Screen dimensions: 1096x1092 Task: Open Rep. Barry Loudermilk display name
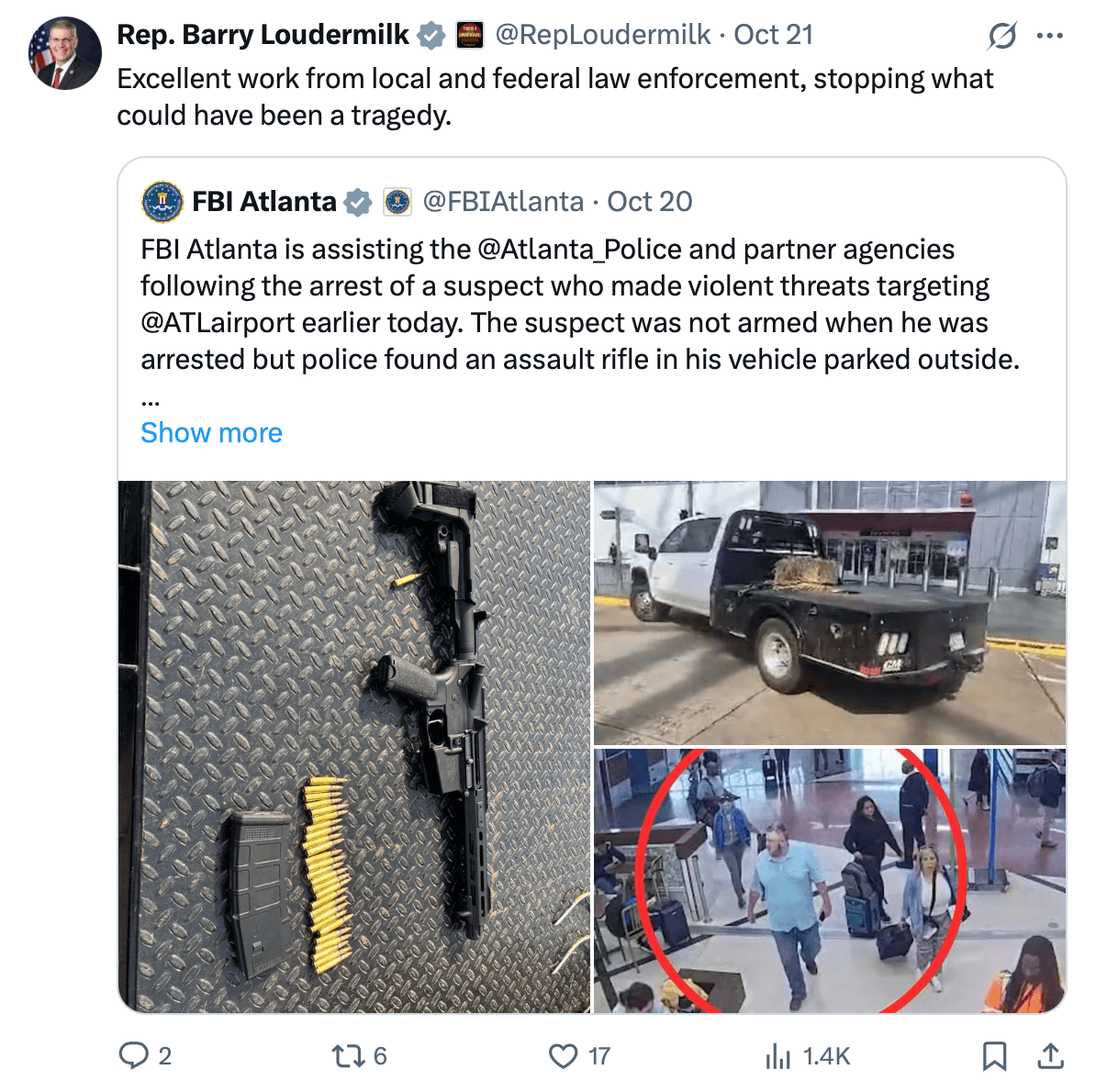263,35
